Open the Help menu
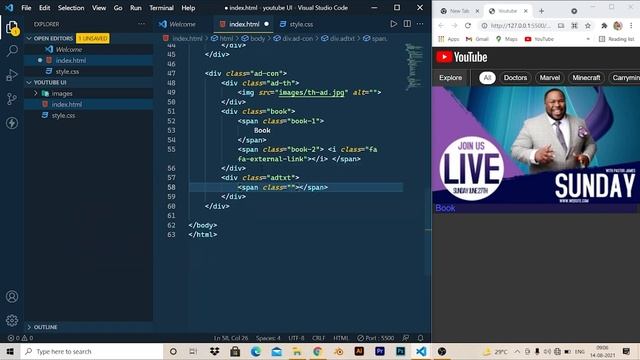The image size is (640, 360). (x=188, y=8)
